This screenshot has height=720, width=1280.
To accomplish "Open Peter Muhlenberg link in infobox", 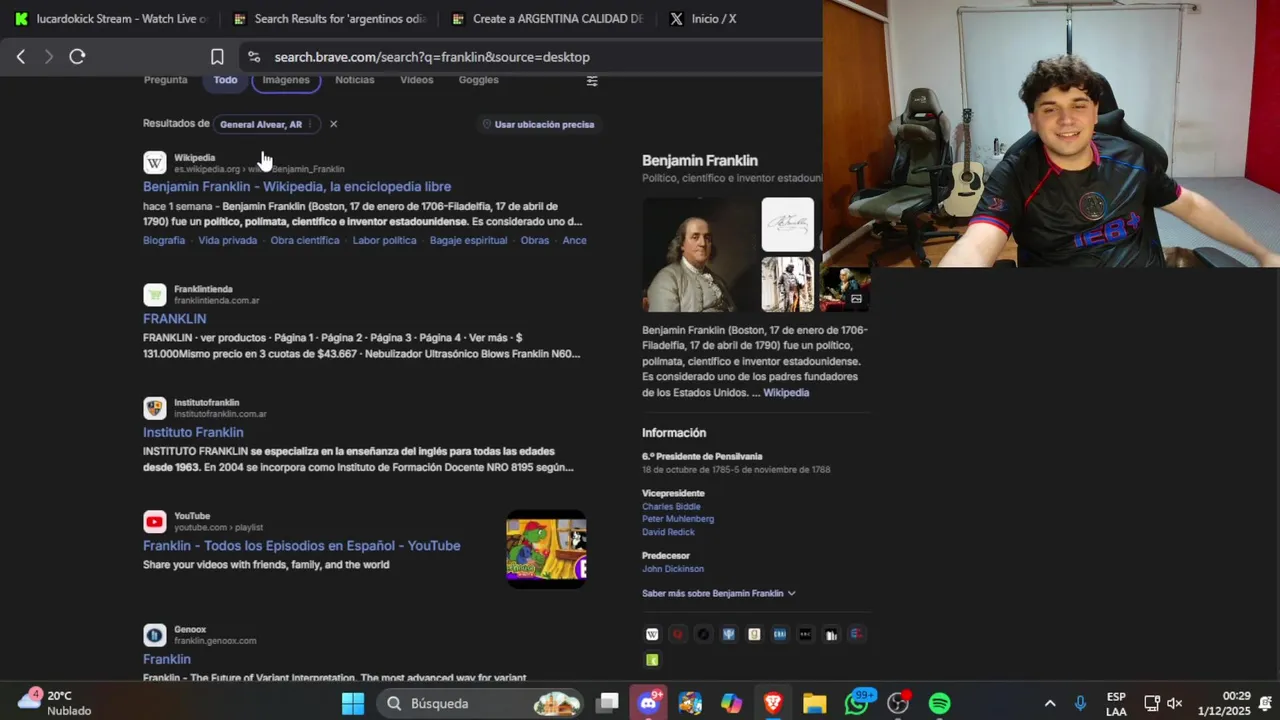I will [678, 519].
